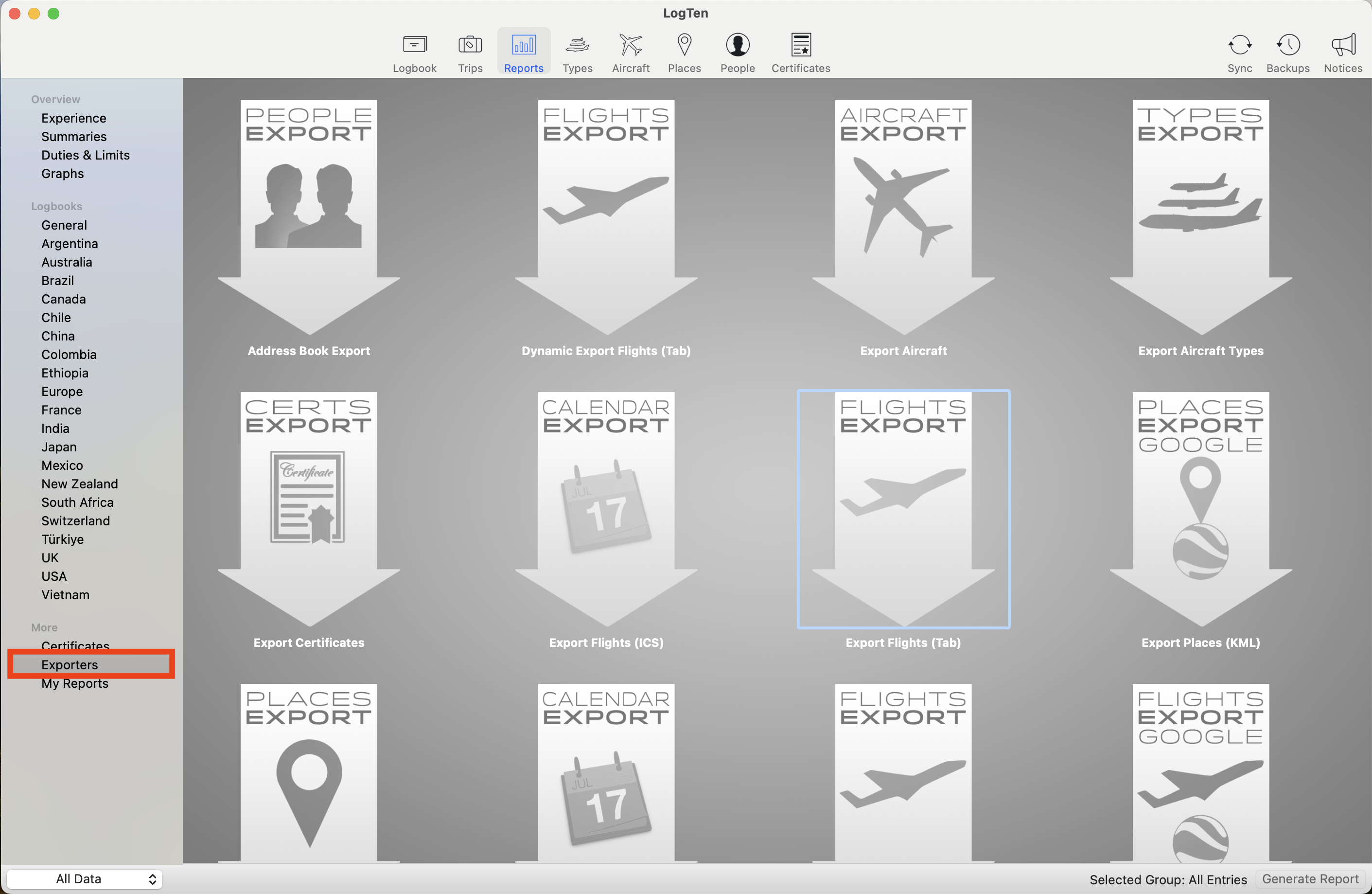
Task: Open the Certificates toolbar icon
Action: [x=801, y=53]
